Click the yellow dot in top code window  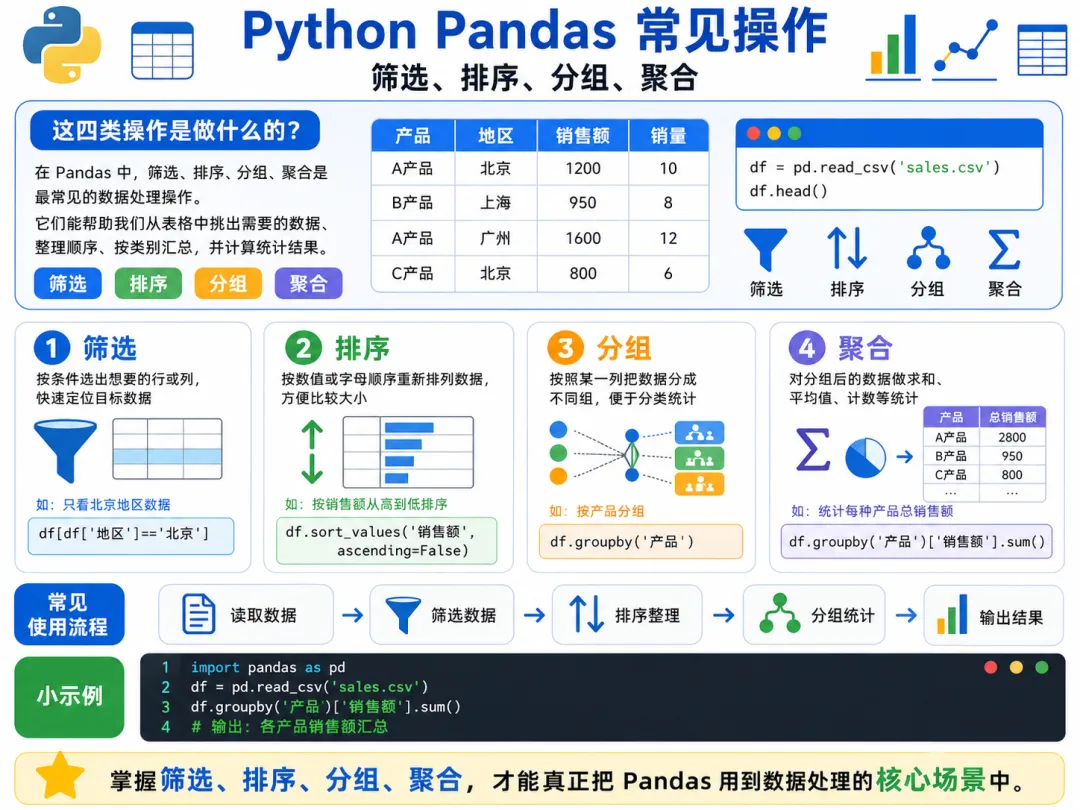pyautogui.click(x=774, y=134)
